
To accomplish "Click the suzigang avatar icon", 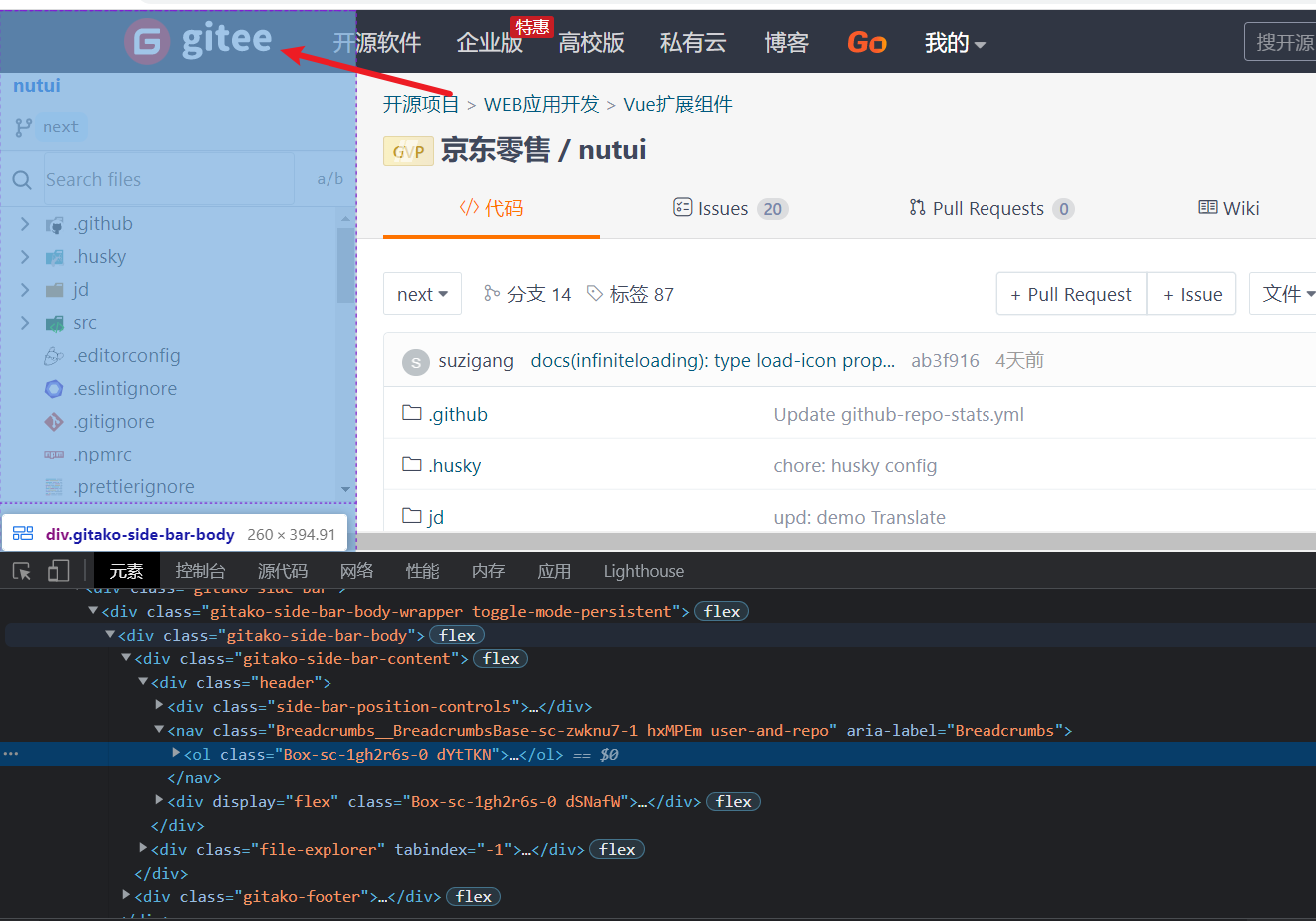I will click(x=416, y=362).
